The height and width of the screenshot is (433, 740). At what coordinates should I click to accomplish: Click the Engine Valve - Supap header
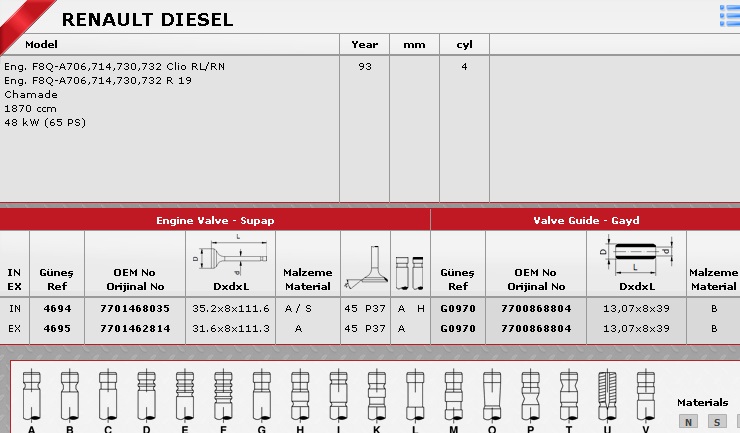215,220
